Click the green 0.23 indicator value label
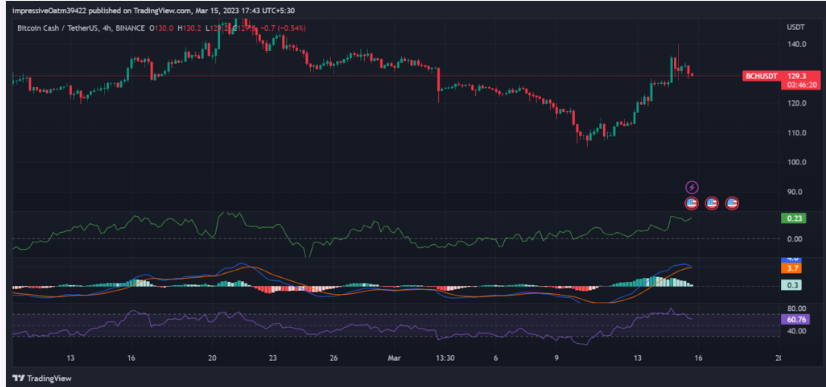The height and width of the screenshot is (387, 826). point(793,218)
